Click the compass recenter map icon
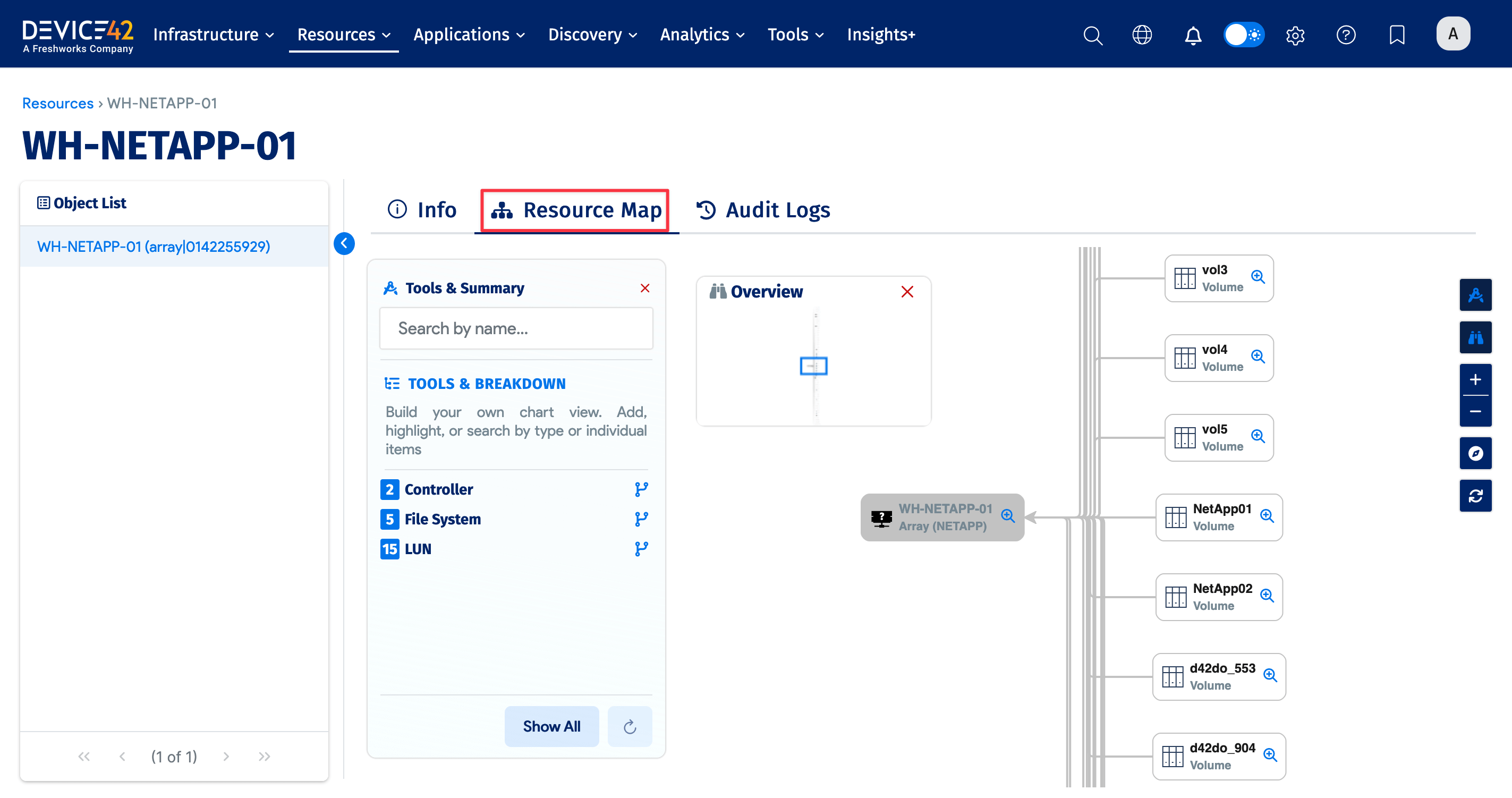 [x=1475, y=453]
